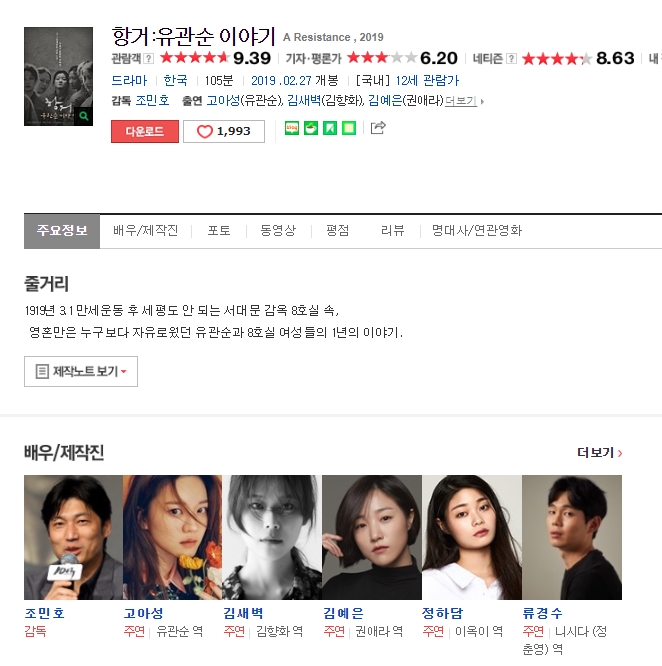Expand cast list with 더보기 beside actors
This screenshot has height=666, width=662.
(464, 101)
